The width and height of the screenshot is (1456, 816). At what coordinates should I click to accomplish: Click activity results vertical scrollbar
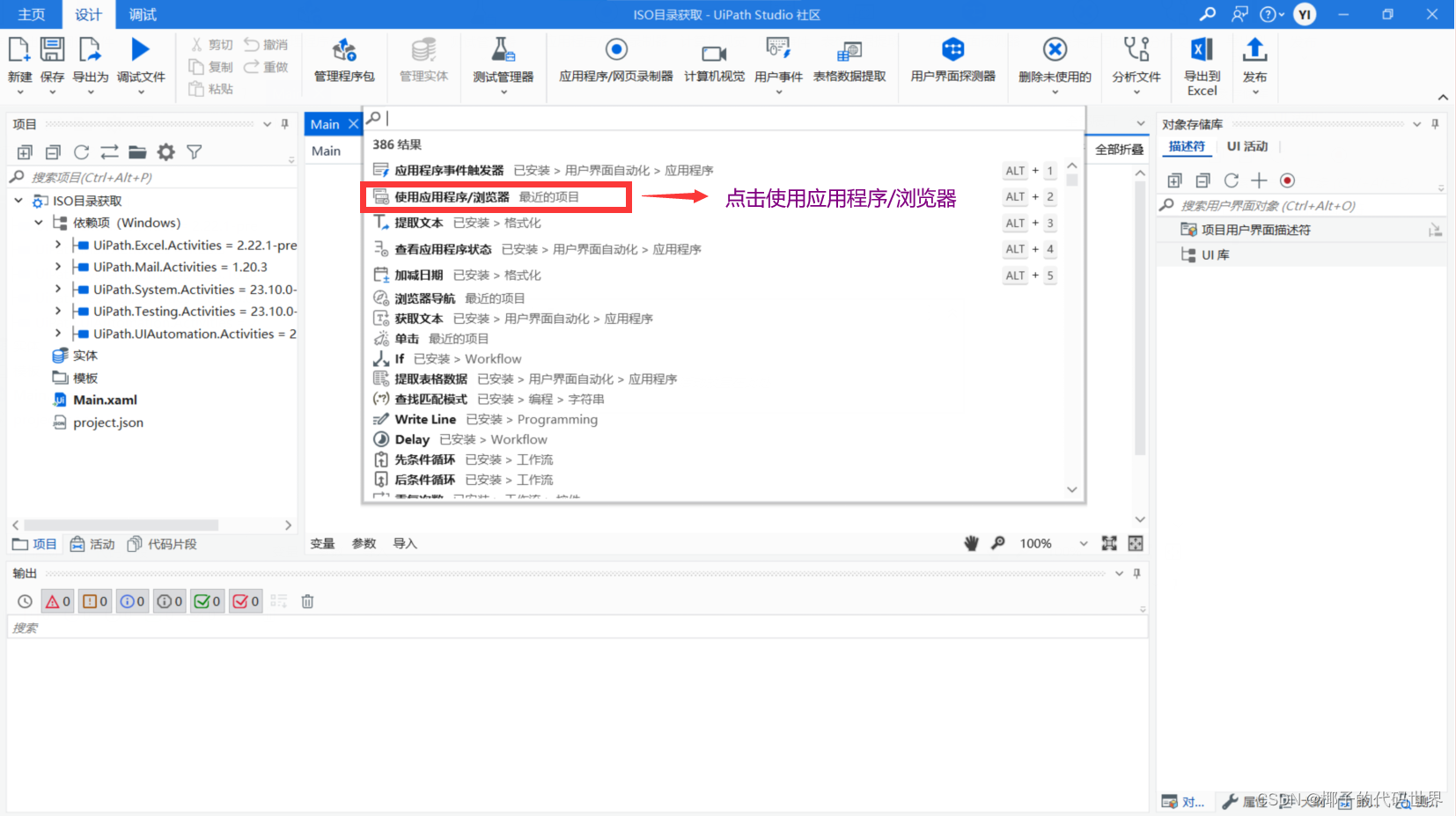[1071, 180]
